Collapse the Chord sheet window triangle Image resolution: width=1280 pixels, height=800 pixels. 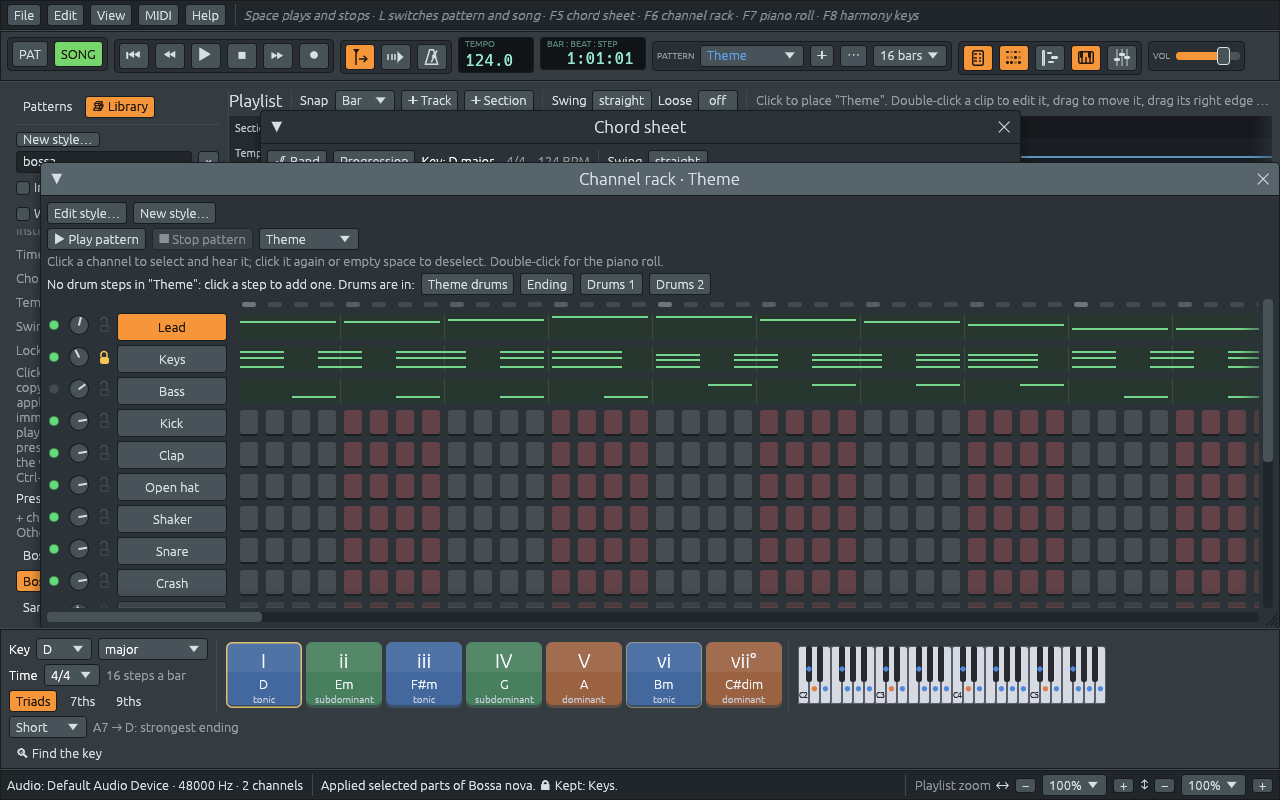(277, 127)
